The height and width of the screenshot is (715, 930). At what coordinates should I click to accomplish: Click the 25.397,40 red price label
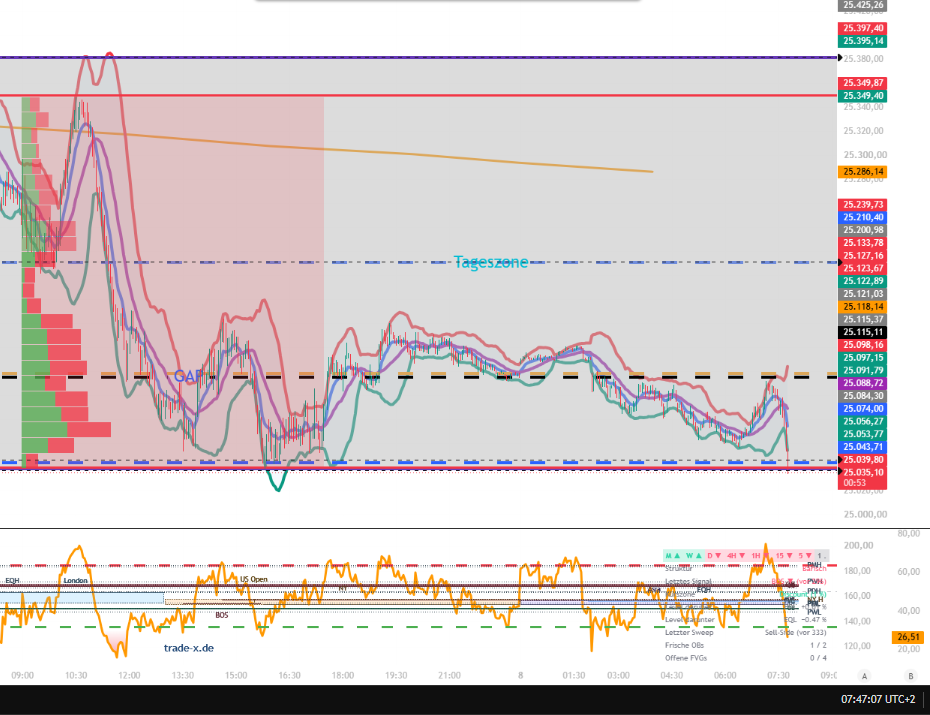point(862,28)
